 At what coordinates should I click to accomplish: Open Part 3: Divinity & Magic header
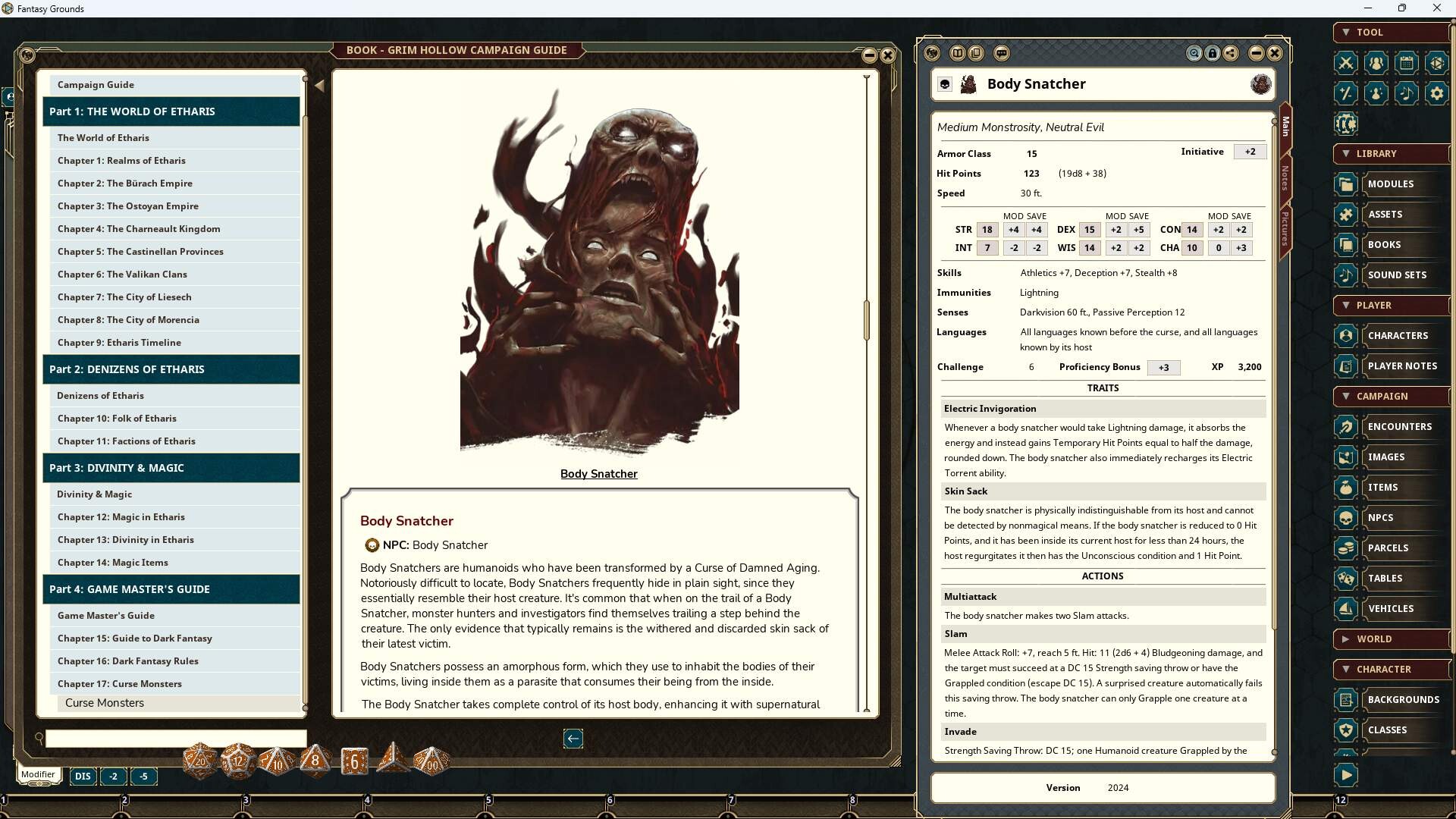coord(171,468)
